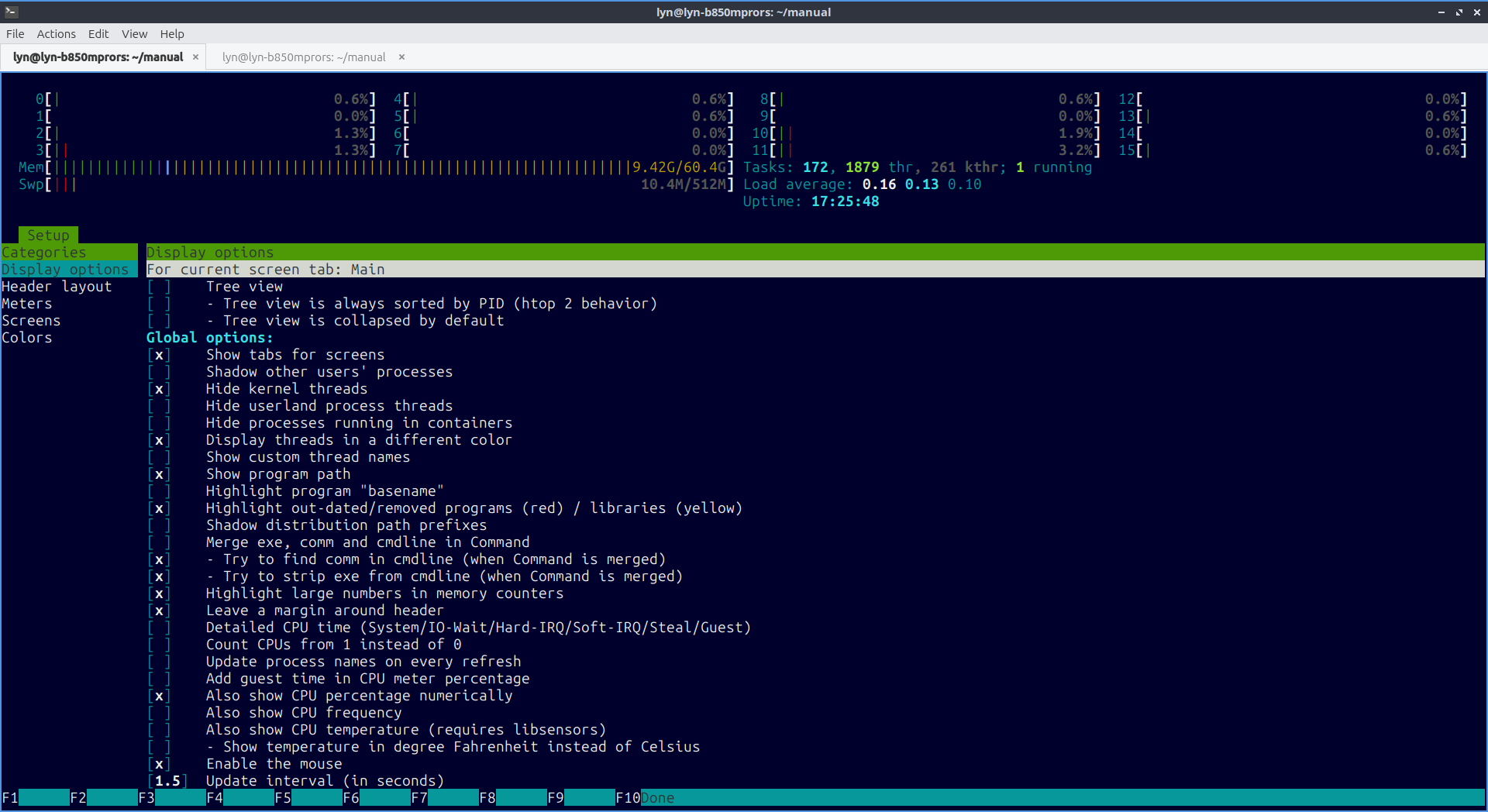1488x812 pixels.
Task: Open the View menu
Action: pyautogui.click(x=134, y=34)
